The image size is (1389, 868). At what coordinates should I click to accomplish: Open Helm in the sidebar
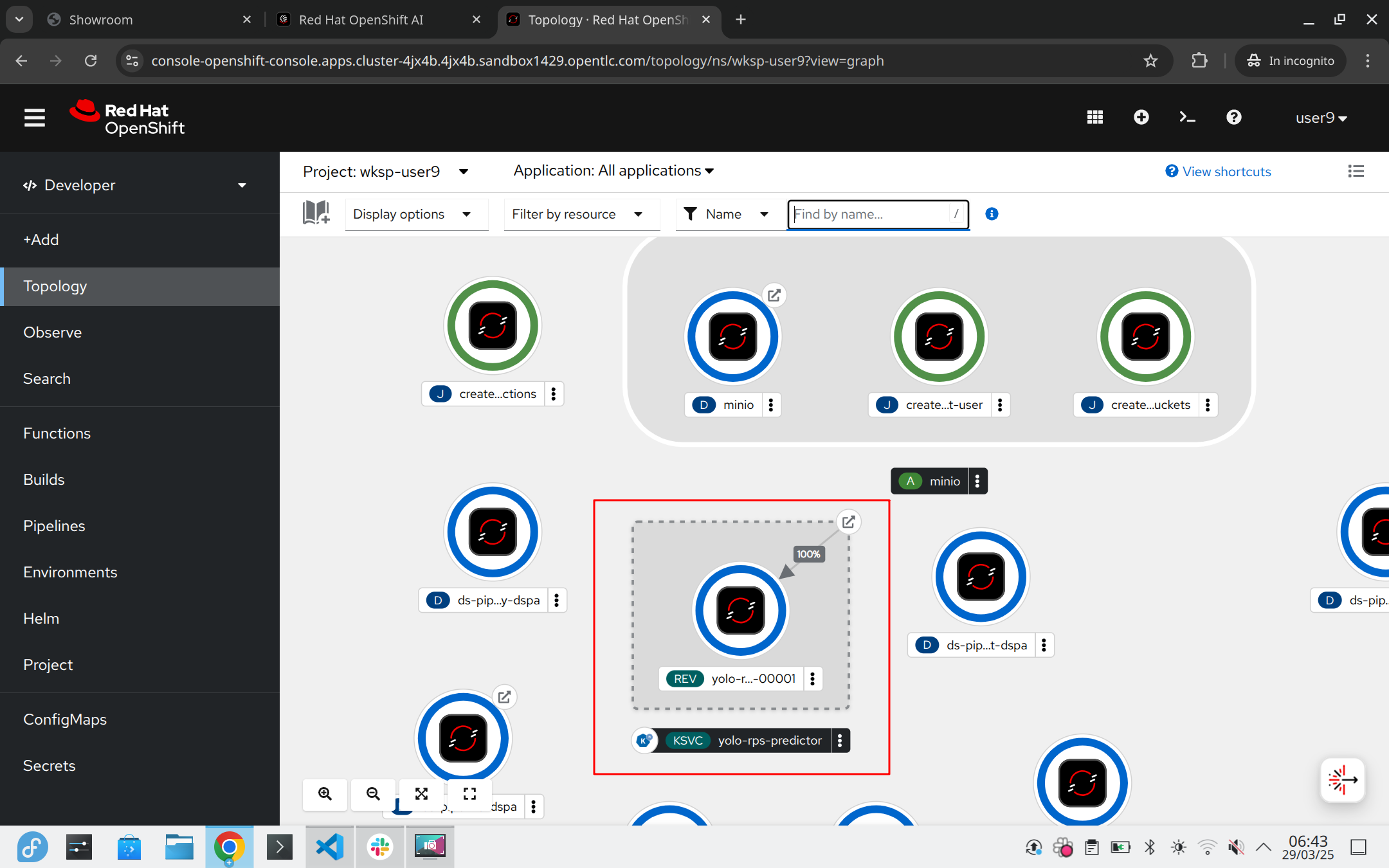click(140, 619)
